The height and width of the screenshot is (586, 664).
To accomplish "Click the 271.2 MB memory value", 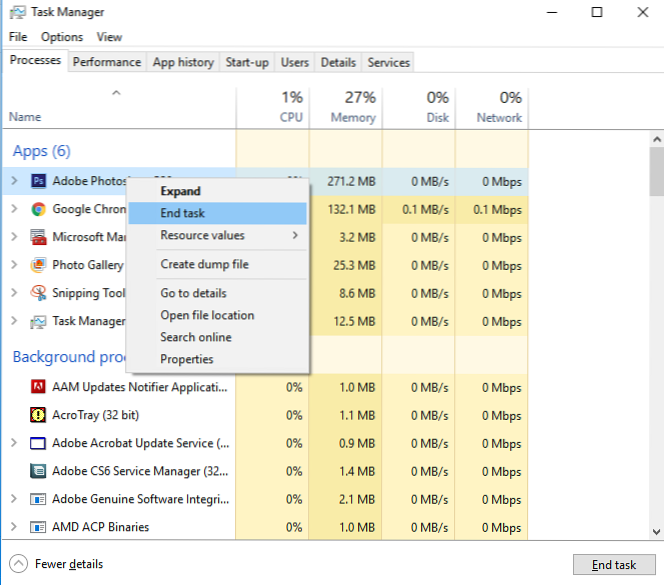I will click(x=351, y=182).
